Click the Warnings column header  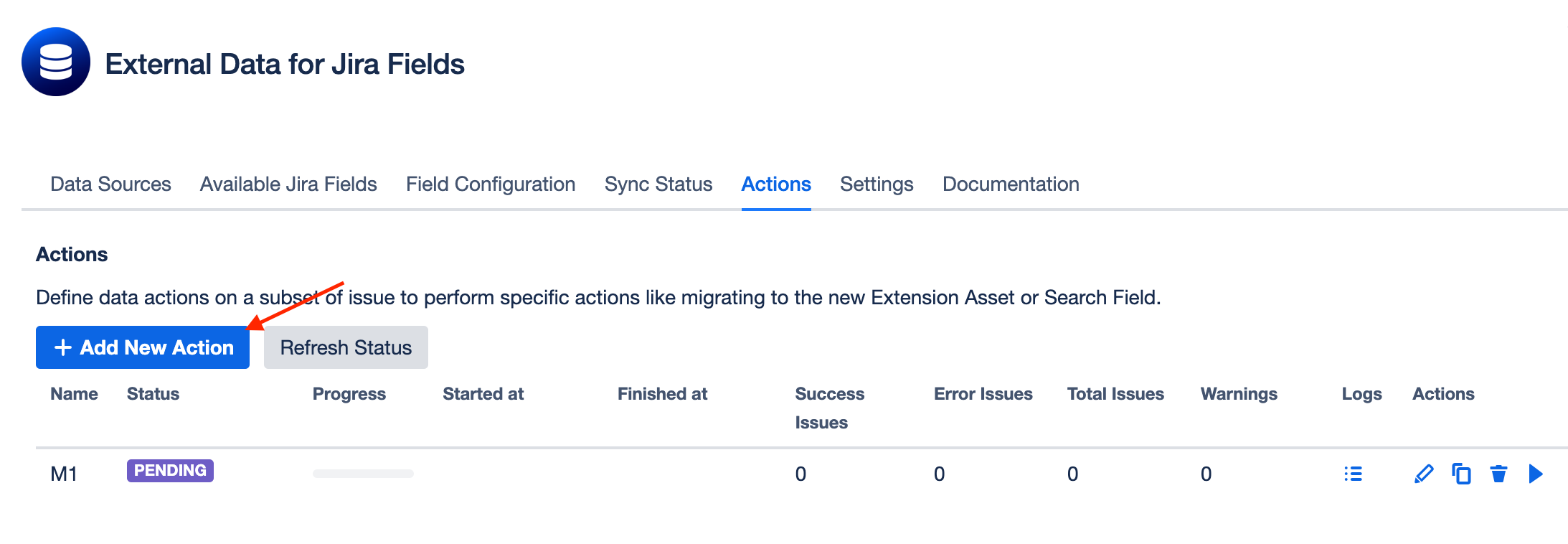(1239, 394)
